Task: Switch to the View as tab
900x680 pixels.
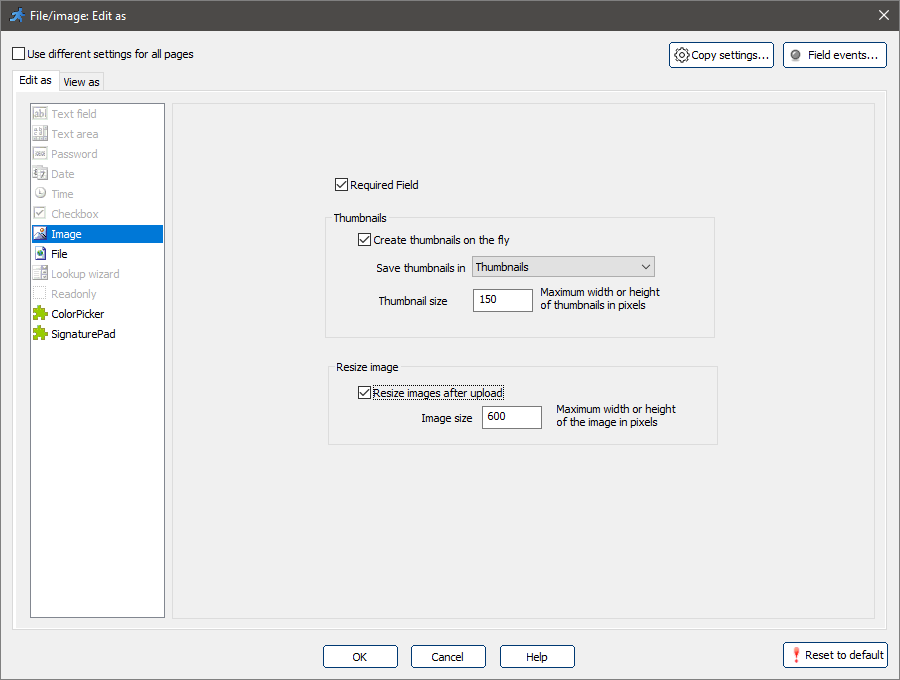Action: 81,82
